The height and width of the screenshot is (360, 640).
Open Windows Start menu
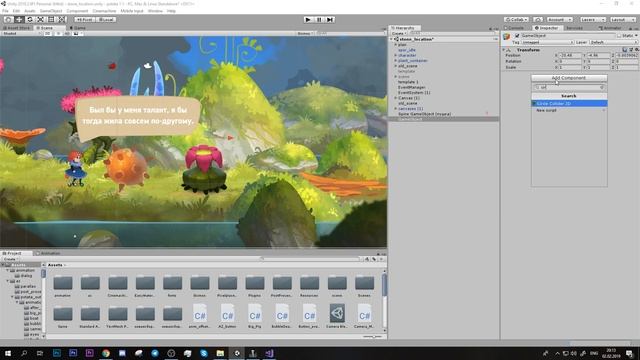[8, 353]
